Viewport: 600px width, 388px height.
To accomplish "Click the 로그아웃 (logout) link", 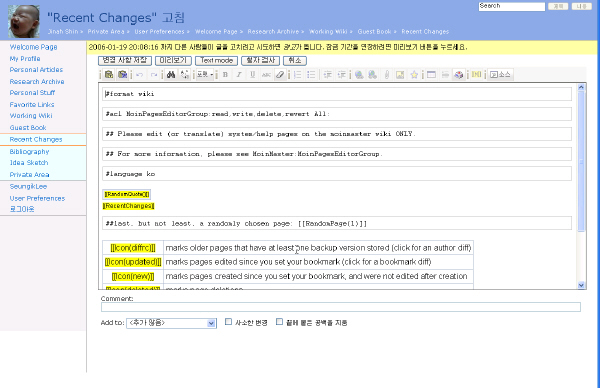I will click(x=22, y=209).
